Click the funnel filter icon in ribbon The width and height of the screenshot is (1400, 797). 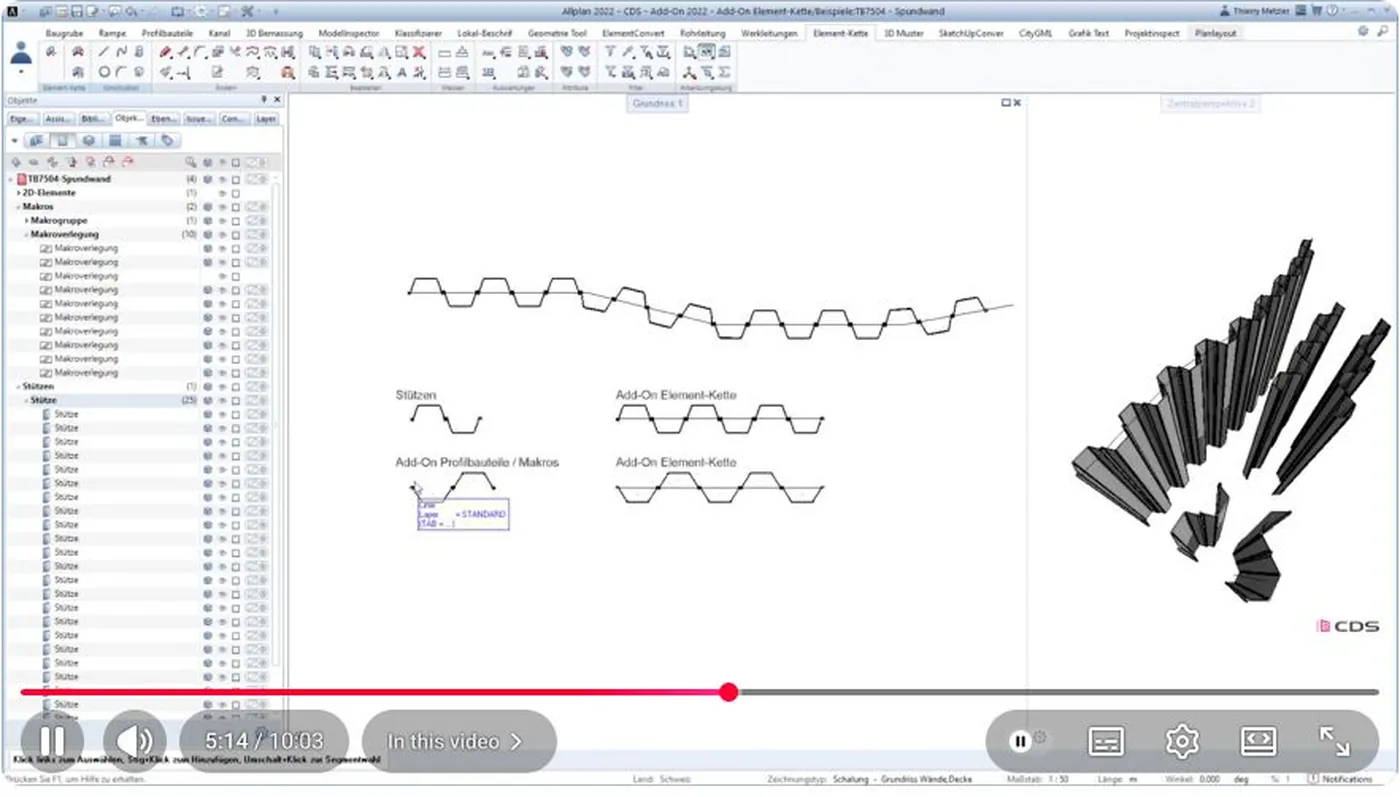tap(610, 52)
